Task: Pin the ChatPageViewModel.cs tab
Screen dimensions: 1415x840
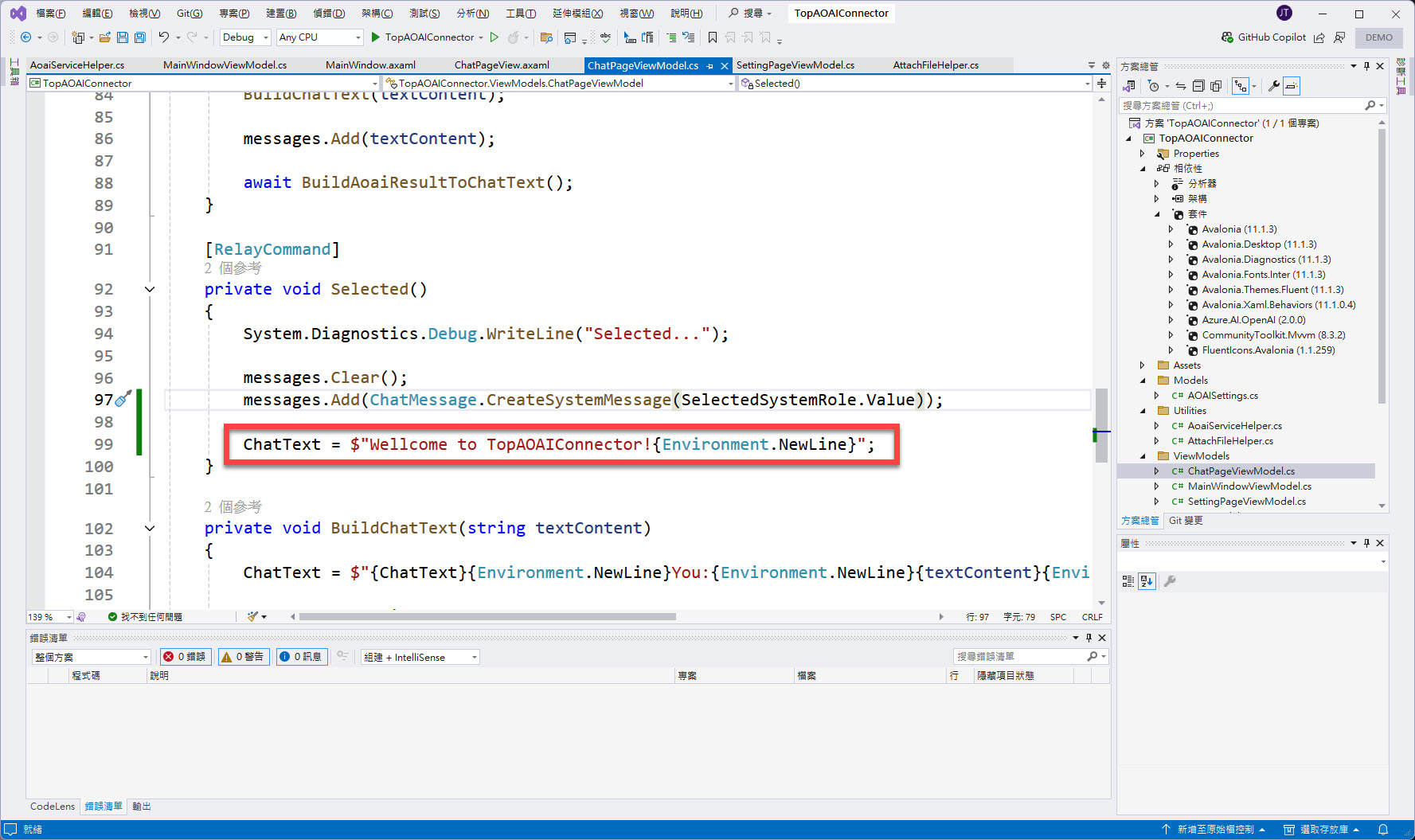Action: point(709,66)
